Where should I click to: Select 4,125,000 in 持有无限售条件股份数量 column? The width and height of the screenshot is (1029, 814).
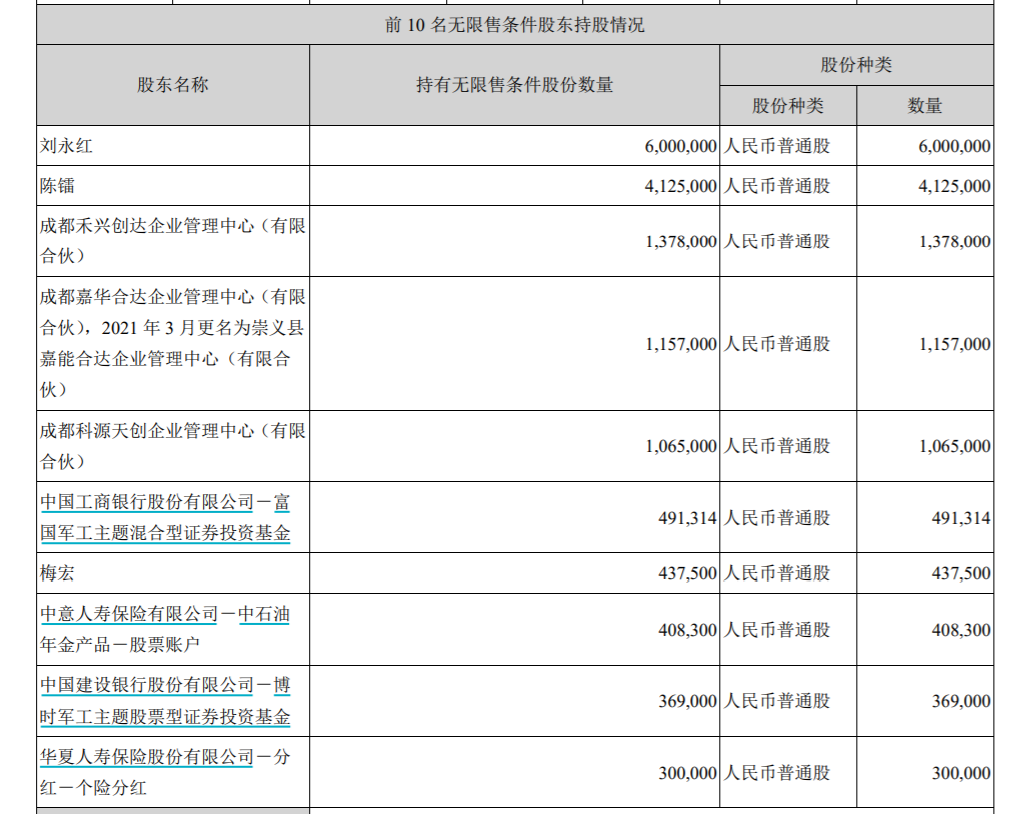click(681, 186)
